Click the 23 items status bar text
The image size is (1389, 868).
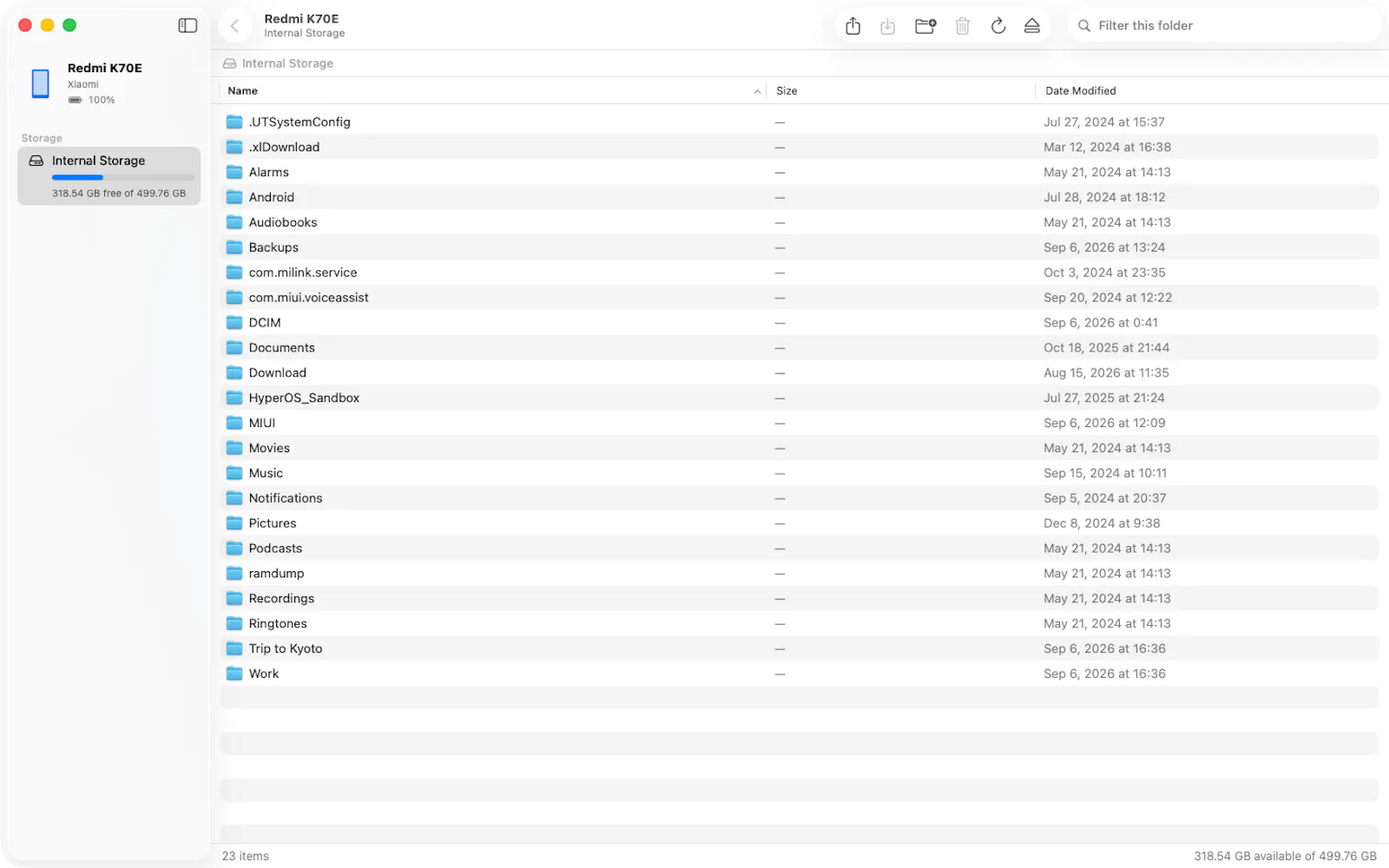coord(246,856)
